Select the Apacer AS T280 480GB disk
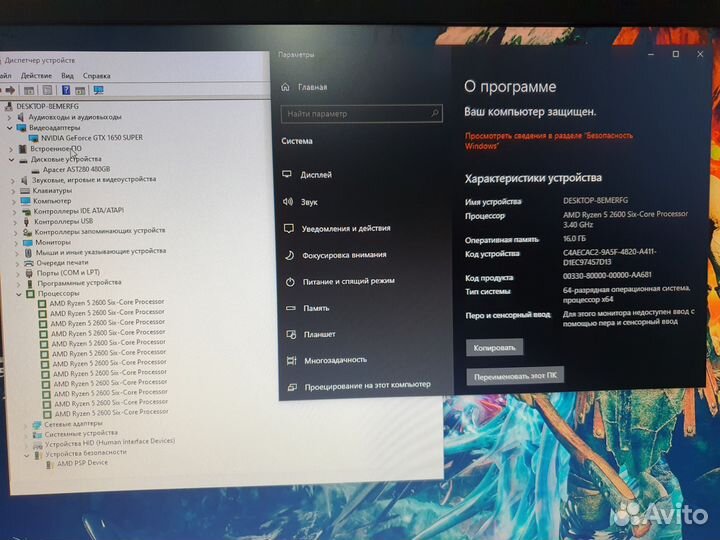 (x=76, y=169)
